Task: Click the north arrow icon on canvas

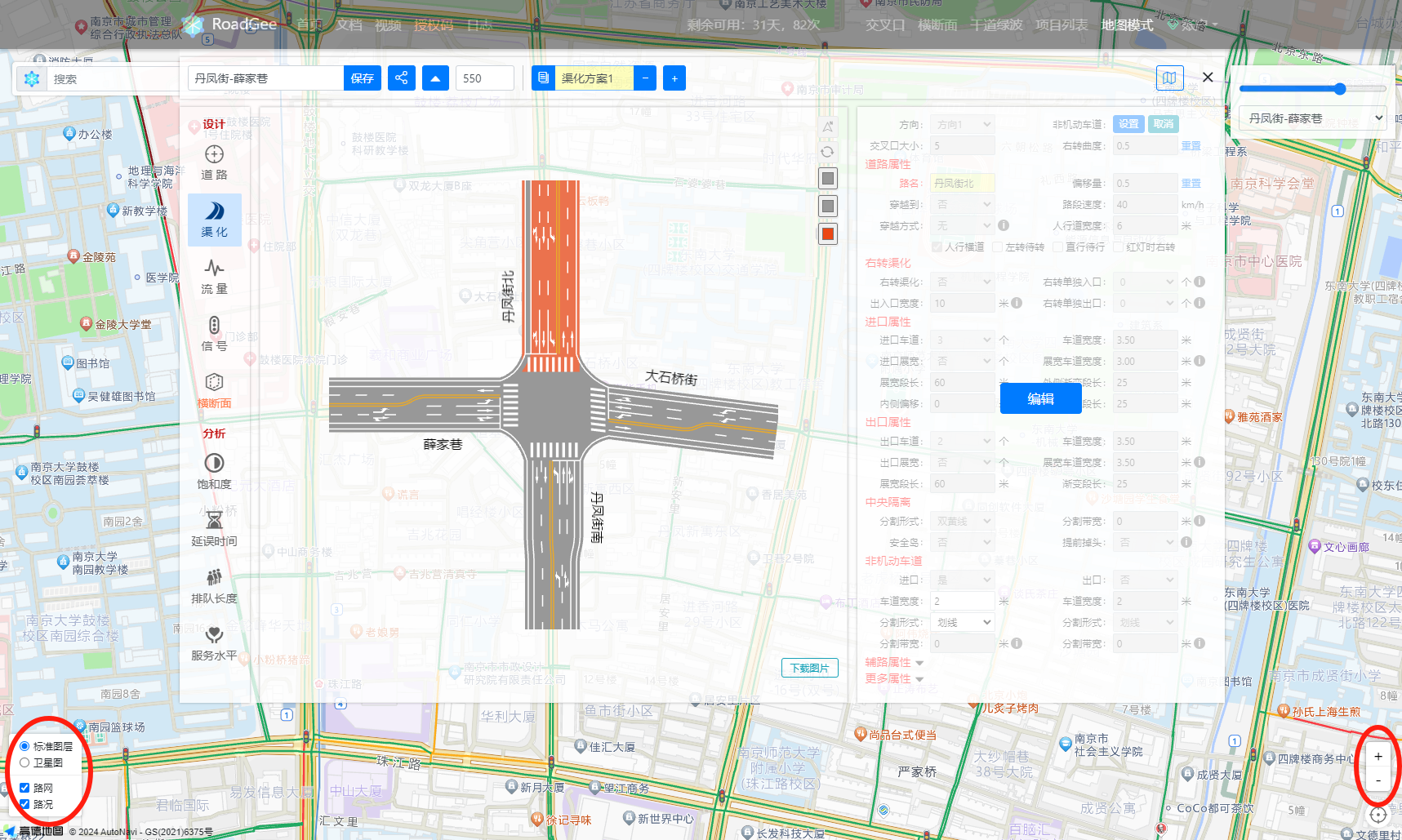Action: point(828,127)
